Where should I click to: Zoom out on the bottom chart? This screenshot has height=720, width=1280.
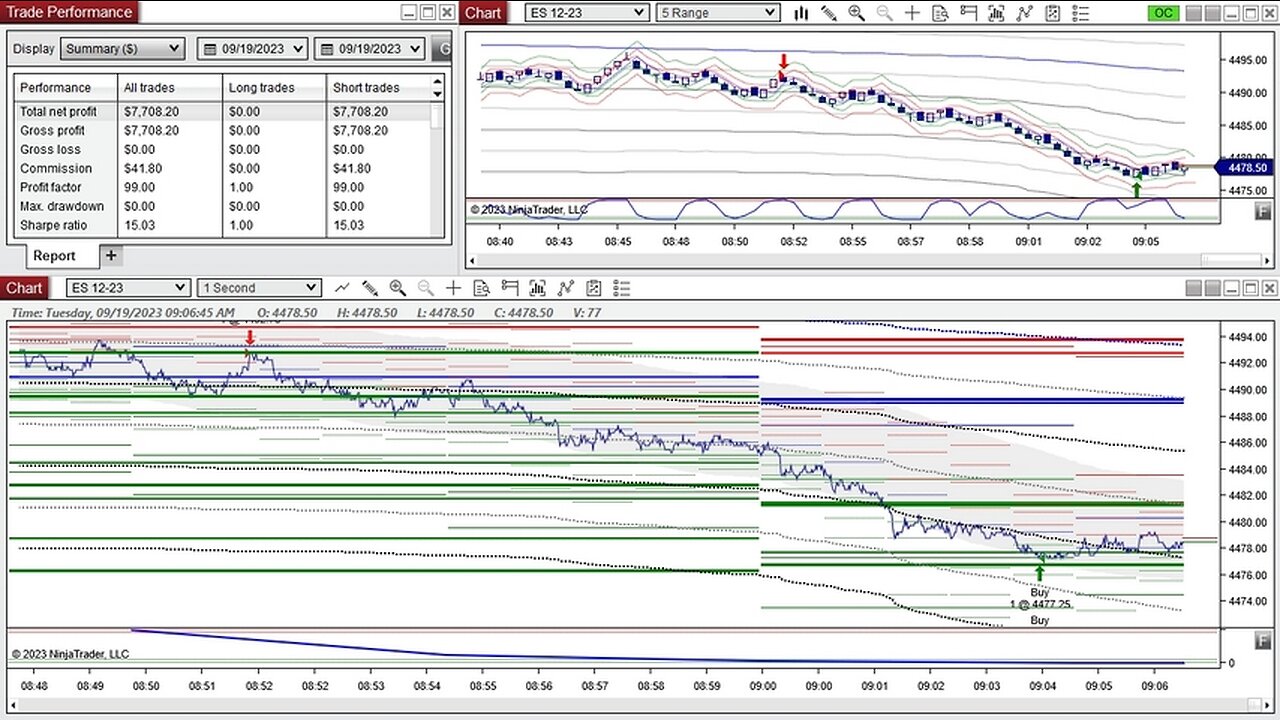click(x=426, y=288)
